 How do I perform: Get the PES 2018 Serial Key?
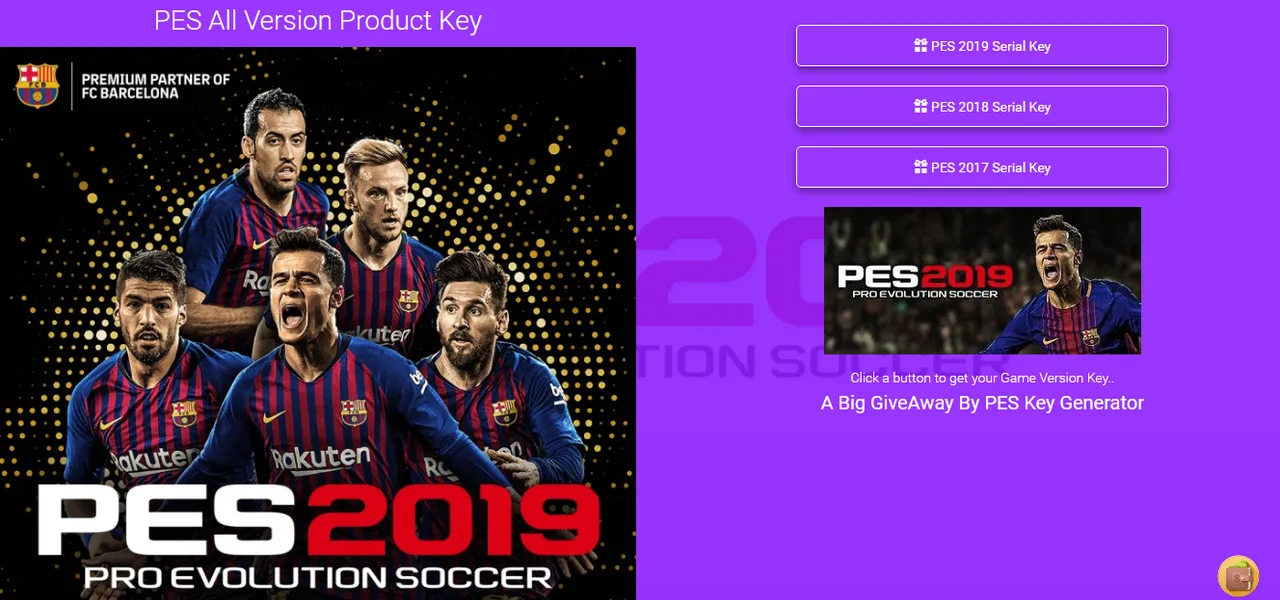point(982,107)
